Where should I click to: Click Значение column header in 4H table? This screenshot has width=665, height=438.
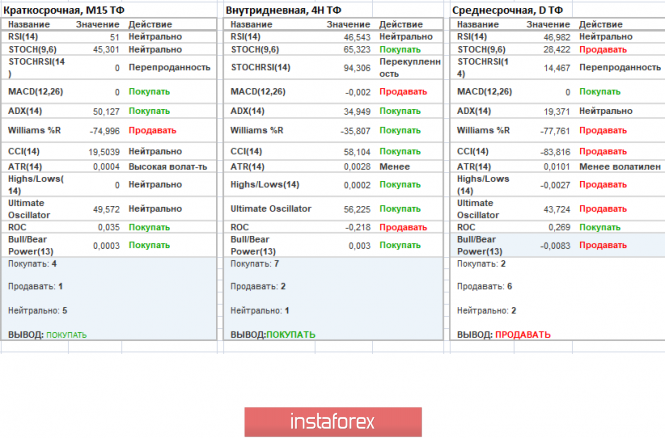(x=348, y=25)
